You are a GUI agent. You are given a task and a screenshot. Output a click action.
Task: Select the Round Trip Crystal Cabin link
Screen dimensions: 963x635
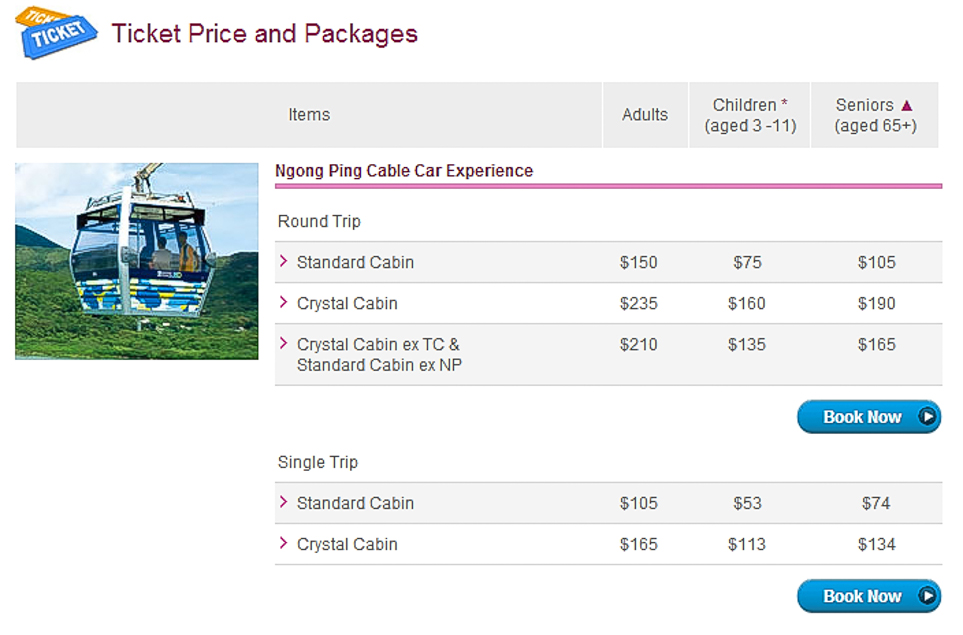pyautogui.click(x=347, y=303)
